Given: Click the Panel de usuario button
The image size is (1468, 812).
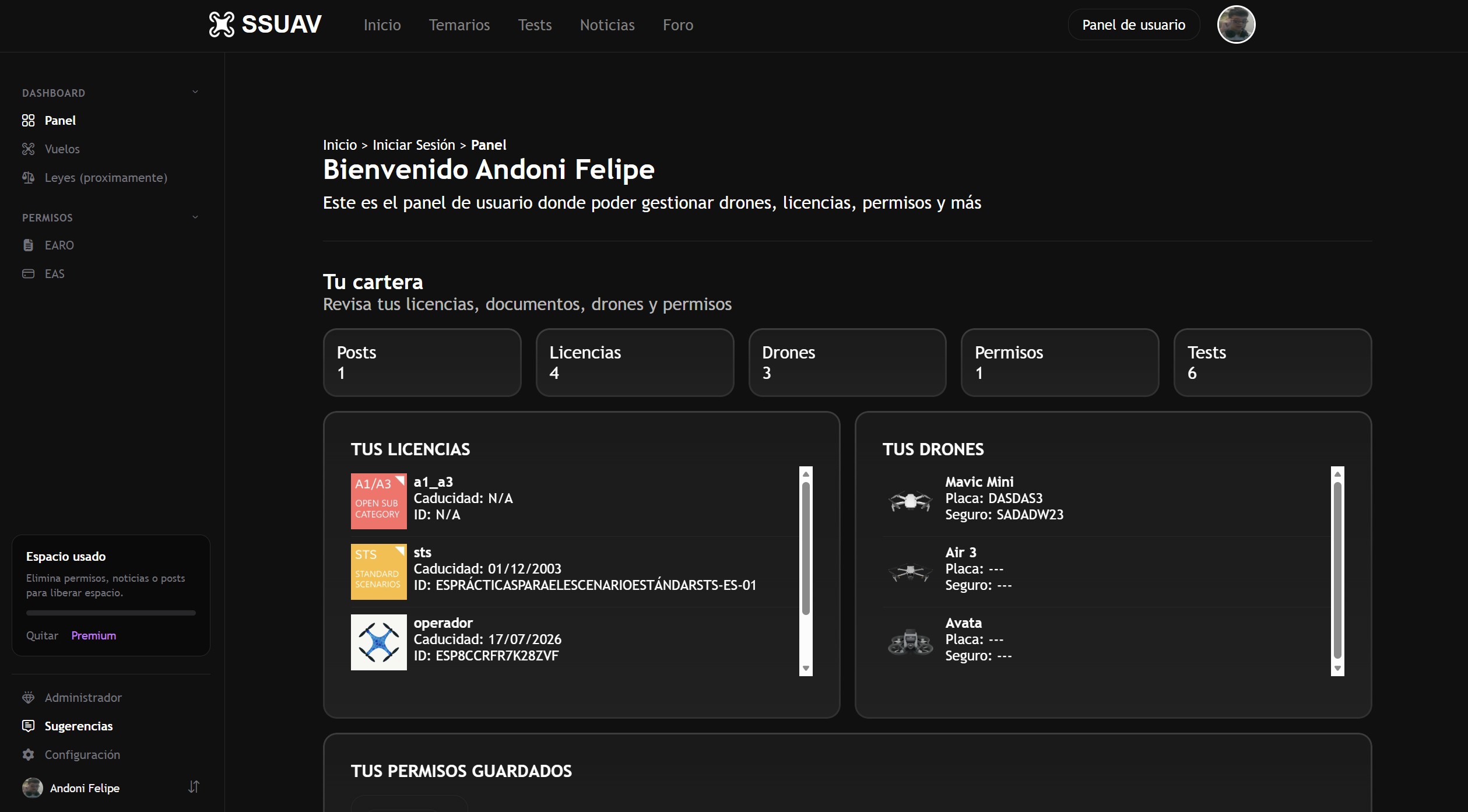Looking at the screenshot, I should point(1133,25).
